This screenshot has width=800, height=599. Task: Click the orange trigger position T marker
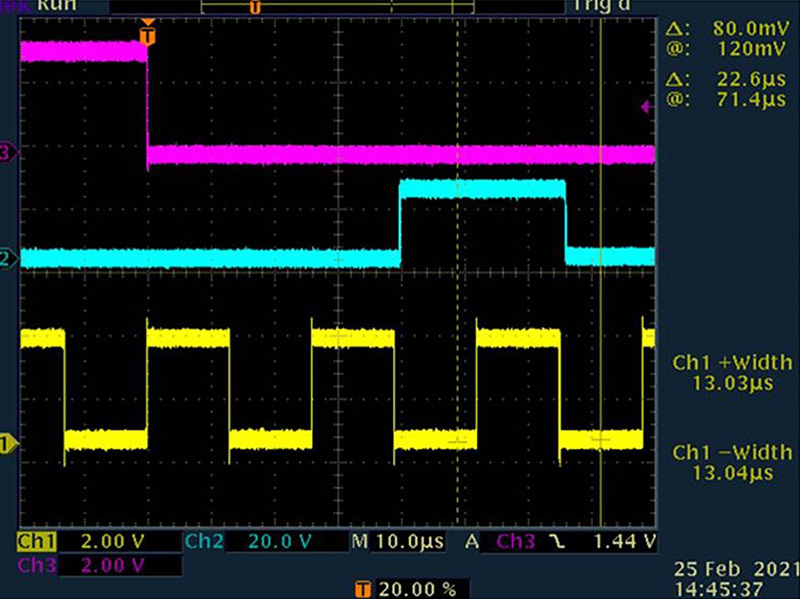(x=148, y=35)
